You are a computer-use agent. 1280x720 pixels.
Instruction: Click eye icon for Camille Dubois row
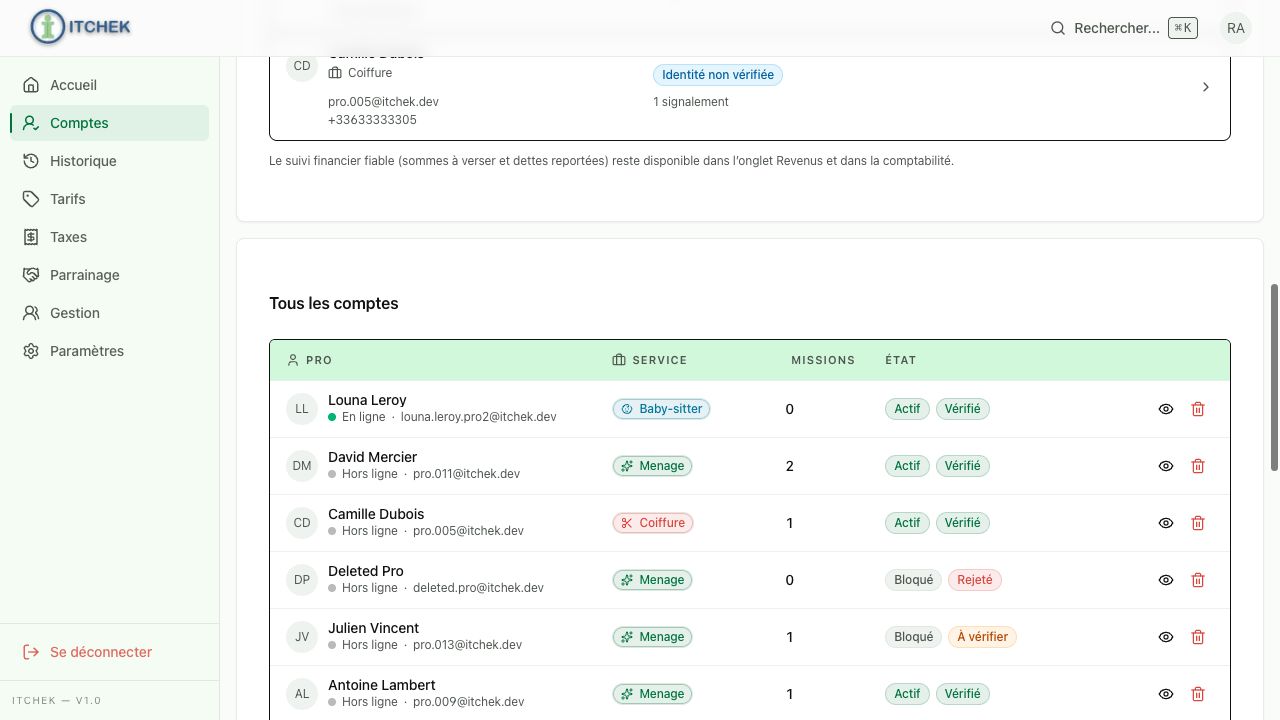(1166, 523)
